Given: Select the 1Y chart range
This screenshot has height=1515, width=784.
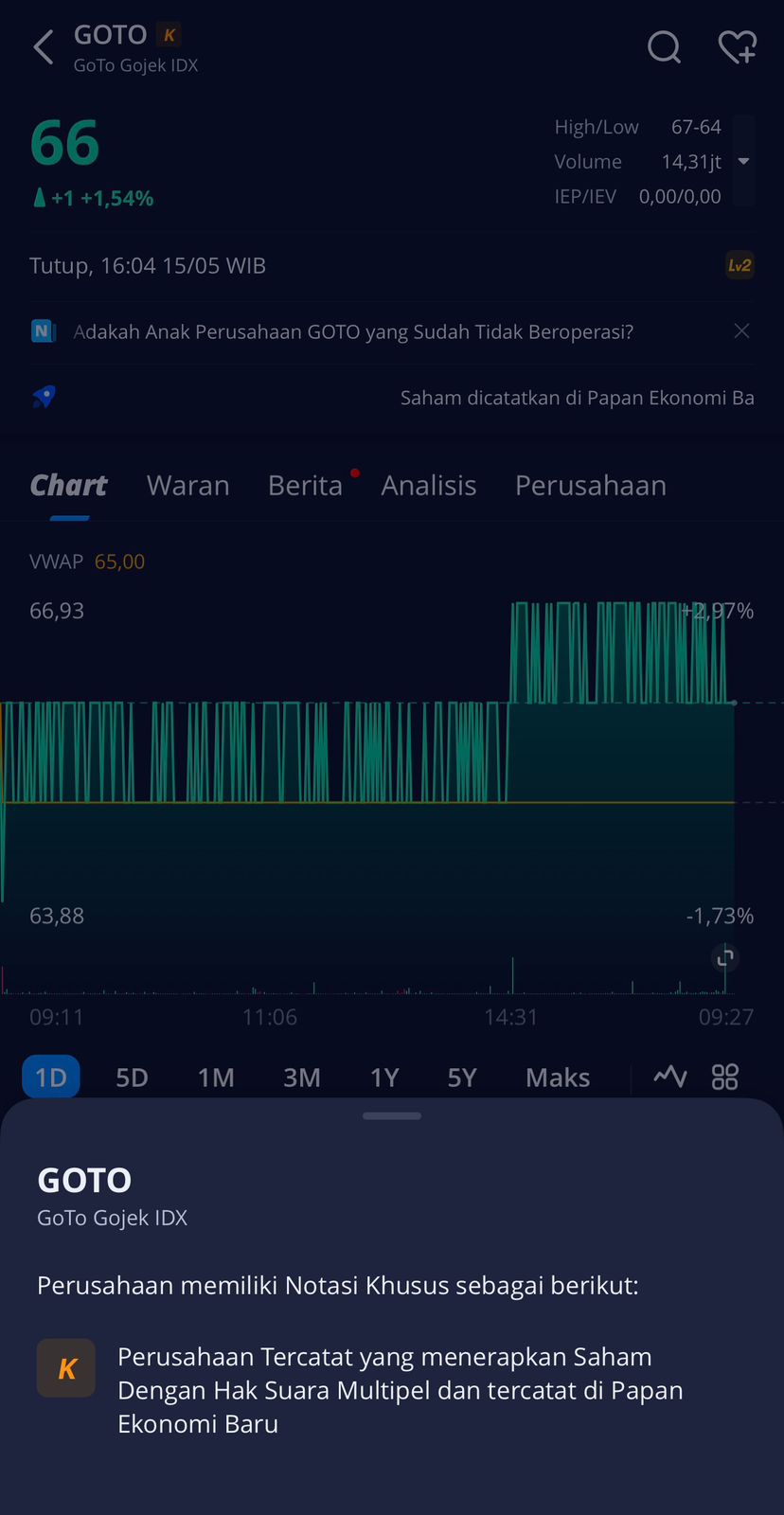Looking at the screenshot, I should pos(384,1078).
